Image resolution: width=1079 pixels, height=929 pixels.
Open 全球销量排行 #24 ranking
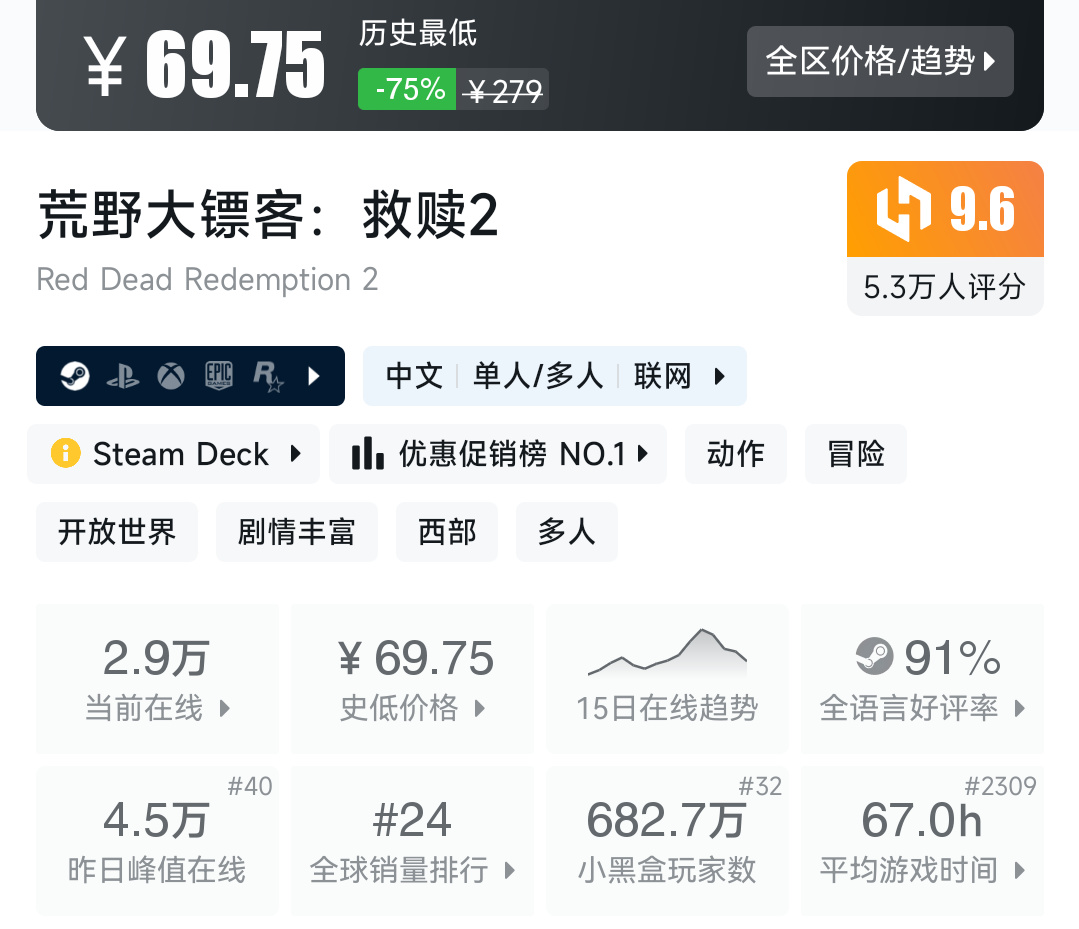[412, 841]
